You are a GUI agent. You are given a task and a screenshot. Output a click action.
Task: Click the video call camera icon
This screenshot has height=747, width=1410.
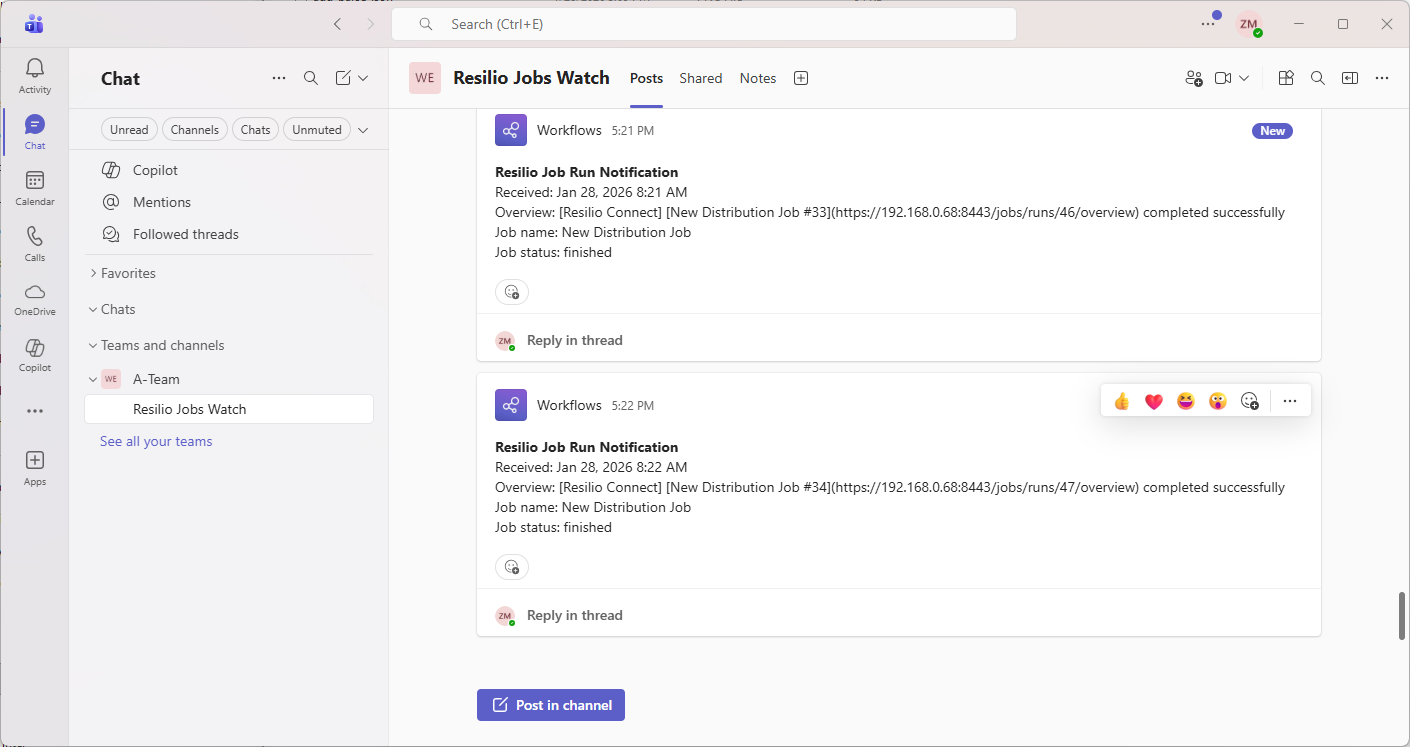[x=1223, y=78]
